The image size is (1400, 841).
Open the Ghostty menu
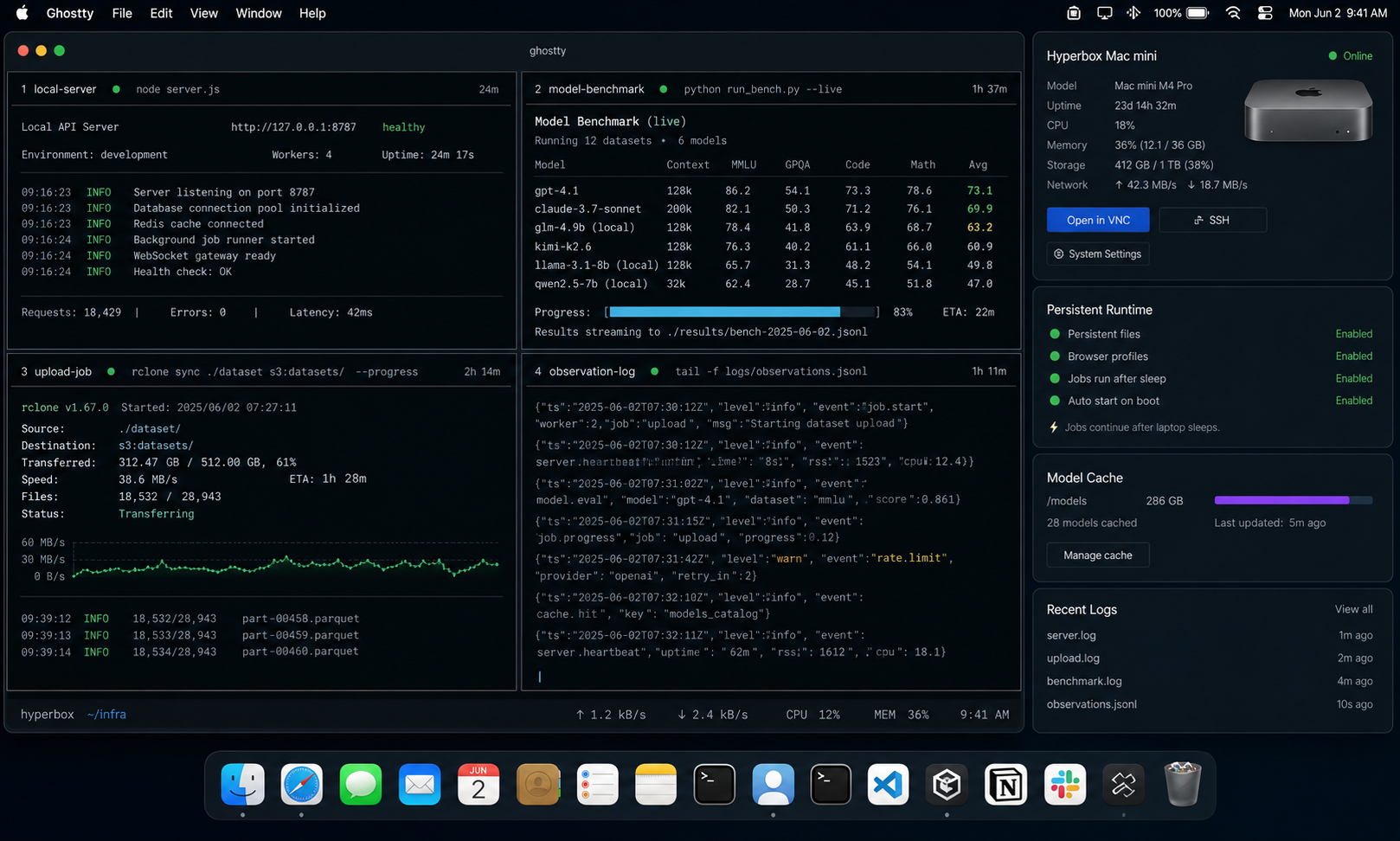tap(70, 13)
